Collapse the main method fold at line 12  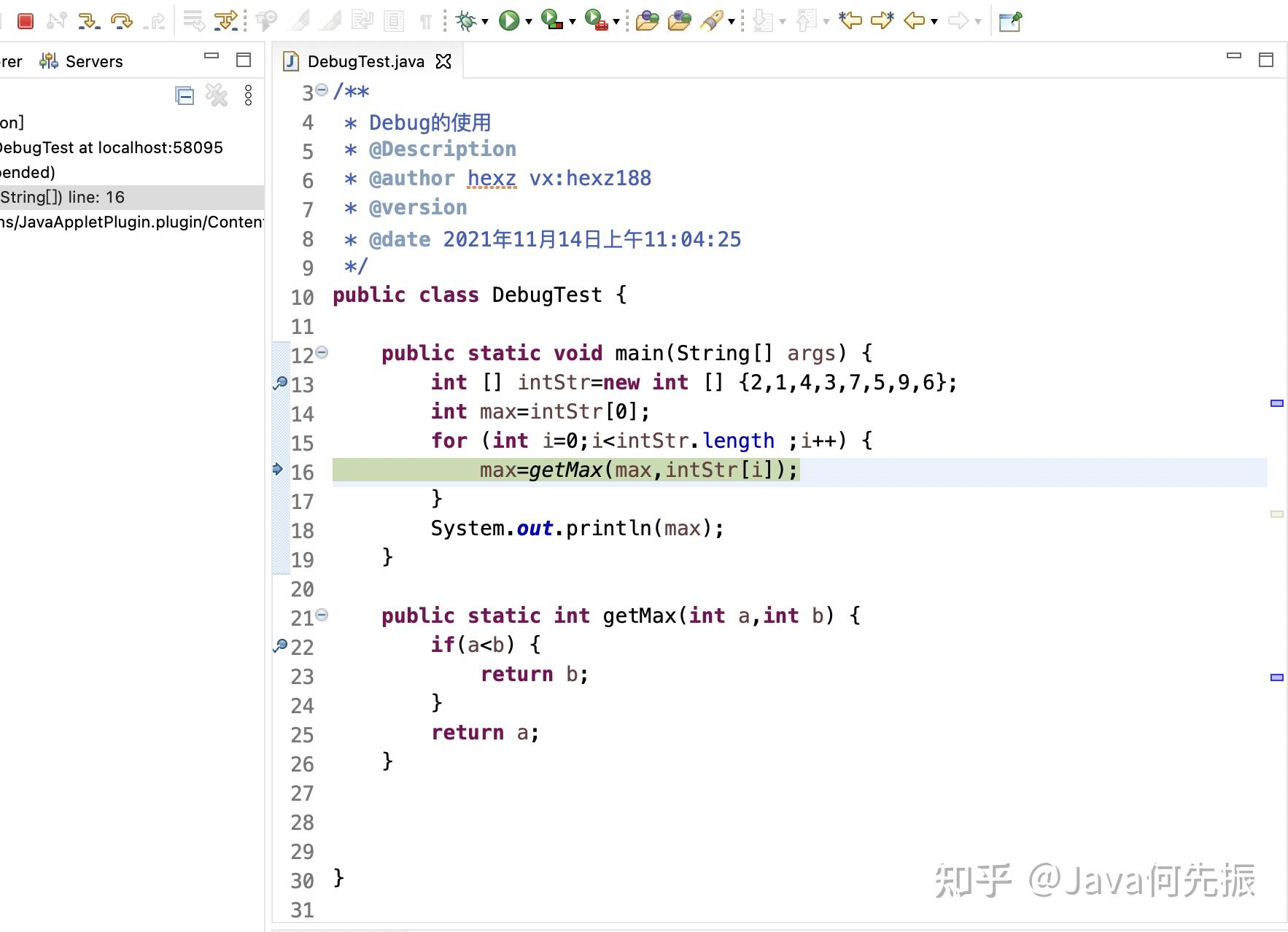pyautogui.click(x=322, y=352)
